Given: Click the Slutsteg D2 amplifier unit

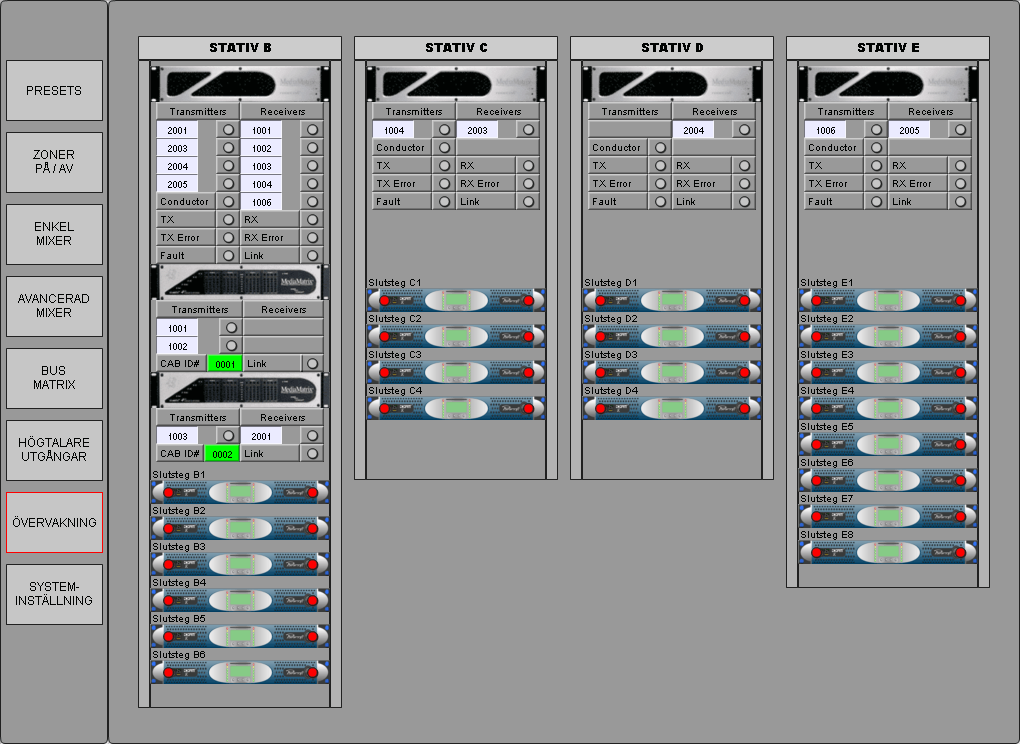Looking at the screenshot, I should coord(672,336).
